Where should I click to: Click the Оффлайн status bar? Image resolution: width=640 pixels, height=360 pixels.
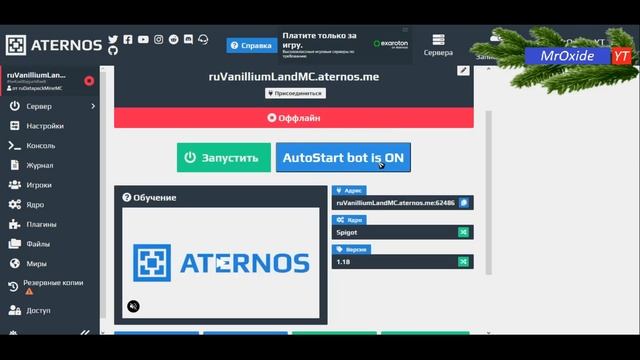point(294,118)
